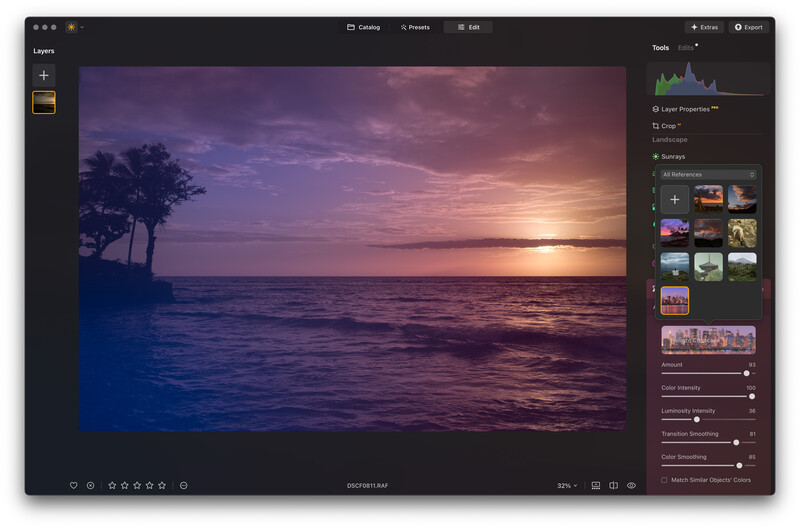Screen dimensions: 800x528
Task: Select the photo layer thumbnail in Layers
Action: (x=44, y=103)
